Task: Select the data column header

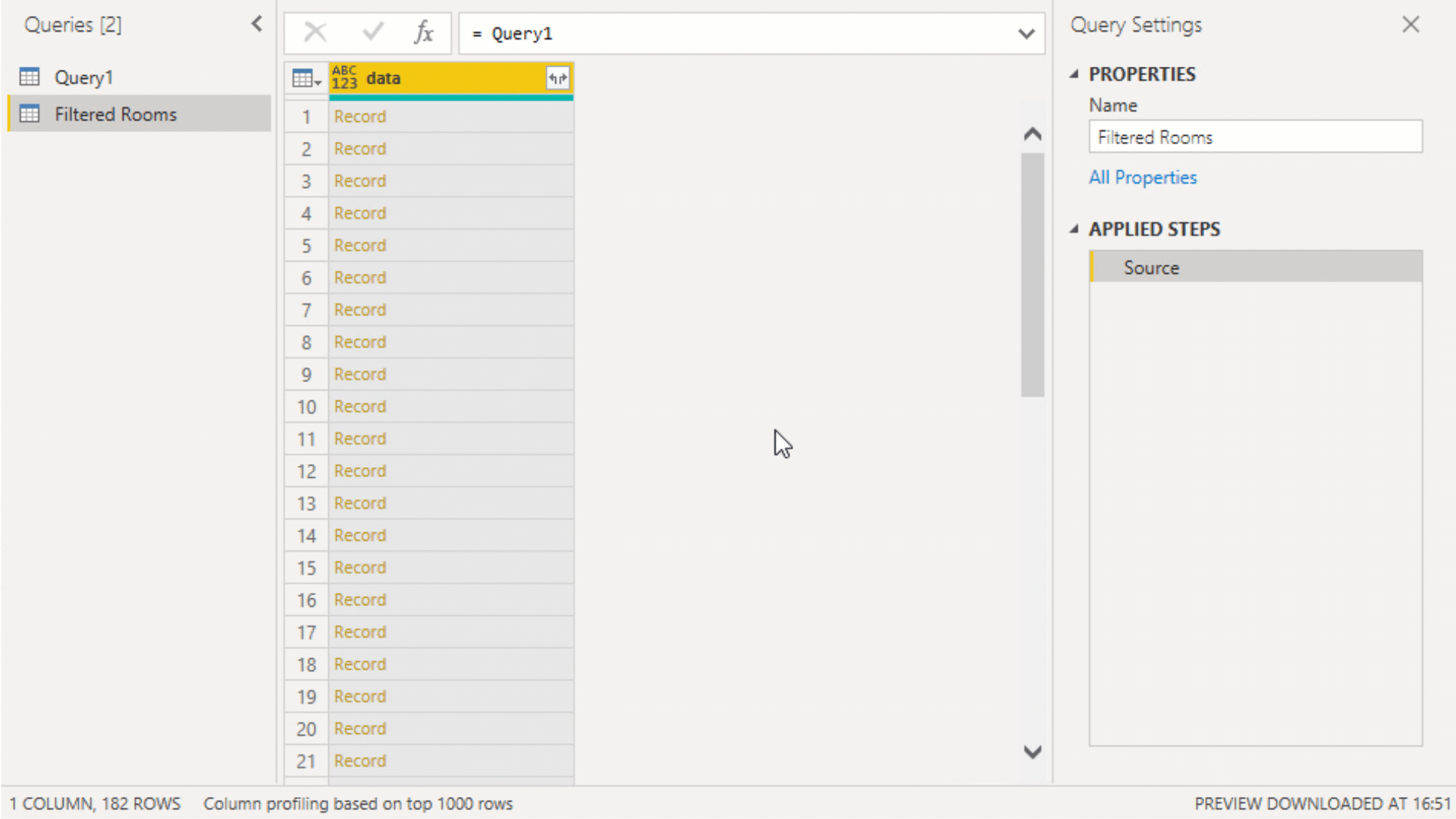Action: point(425,78)
